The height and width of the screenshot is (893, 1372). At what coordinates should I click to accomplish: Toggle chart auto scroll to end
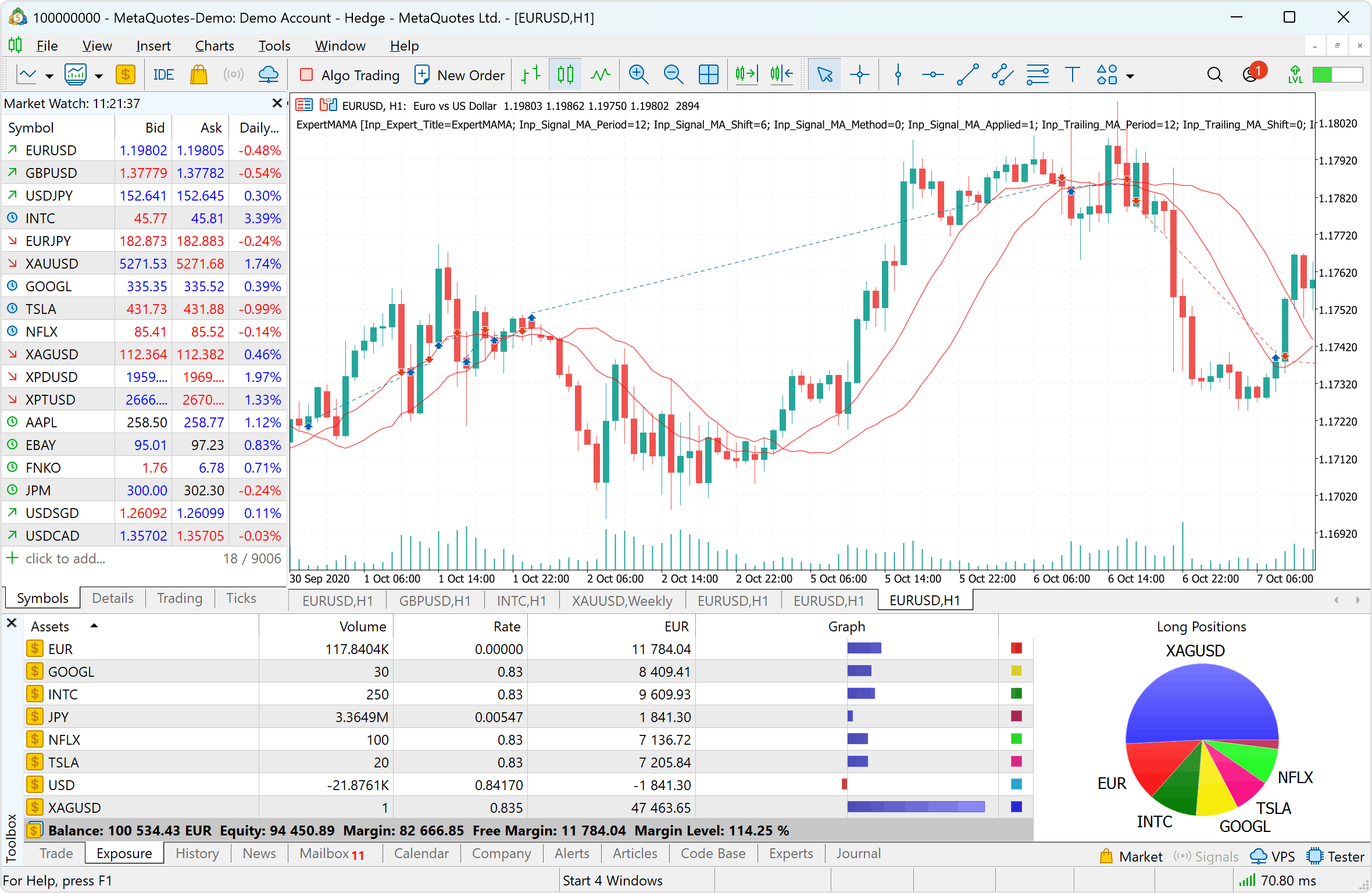point(746,75)
